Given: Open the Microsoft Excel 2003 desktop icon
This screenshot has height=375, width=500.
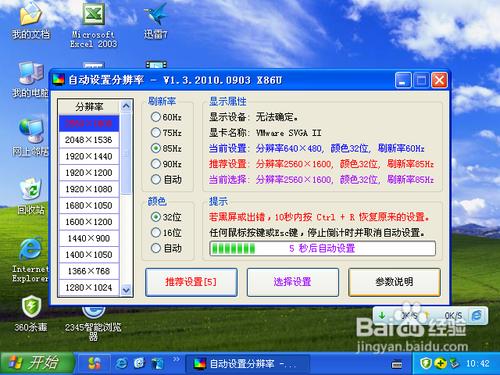Looking at the screenshot, I should tap(94, 25).
